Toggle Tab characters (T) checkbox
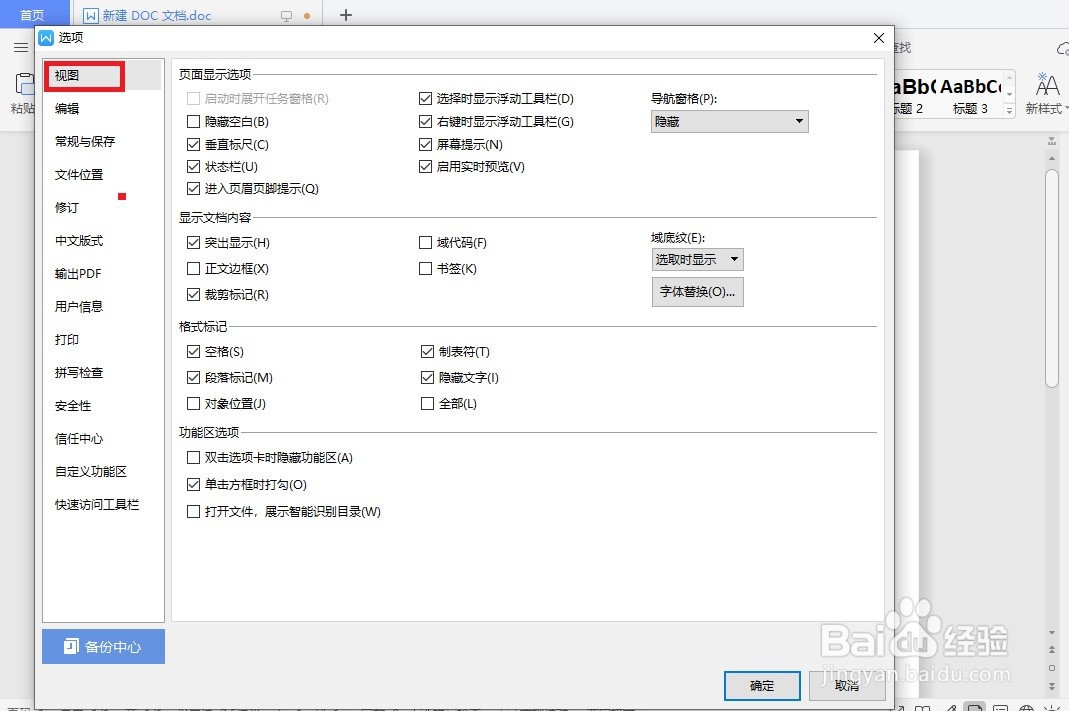This screenshot has width=1069, height=711. point(427,351)
